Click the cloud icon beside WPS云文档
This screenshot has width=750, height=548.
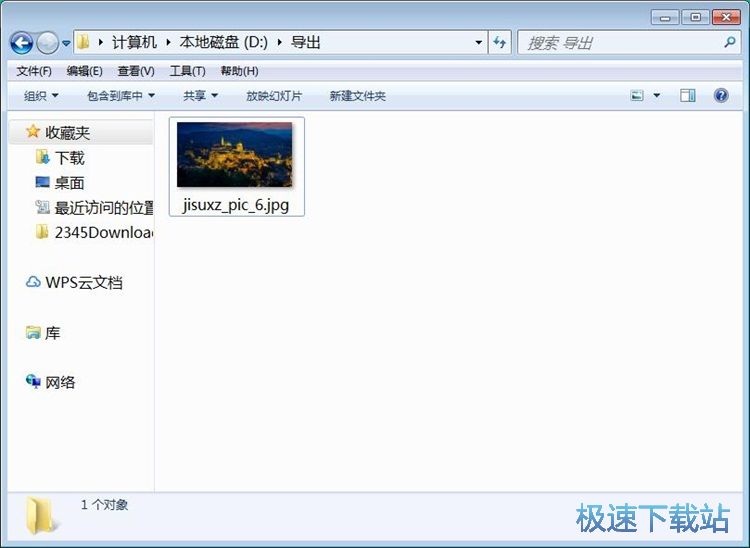click(x=33, y=282)
